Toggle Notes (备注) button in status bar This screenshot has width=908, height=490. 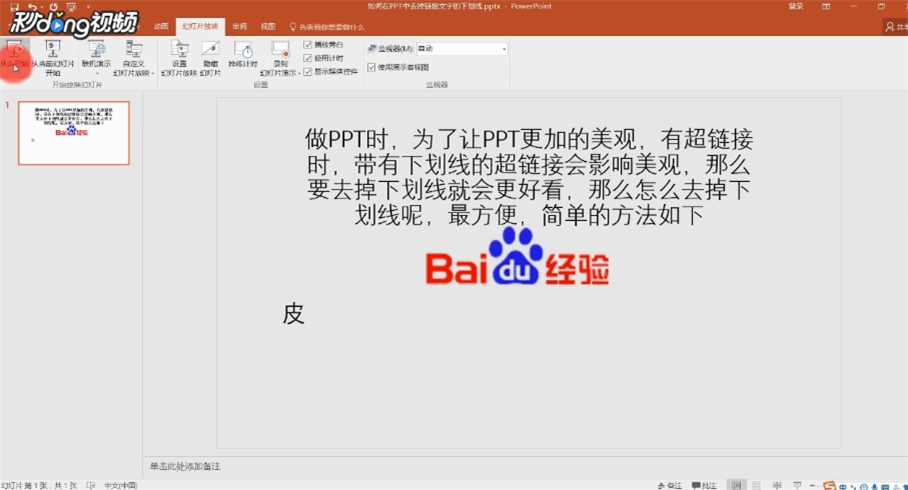click(x=669, y=485)
